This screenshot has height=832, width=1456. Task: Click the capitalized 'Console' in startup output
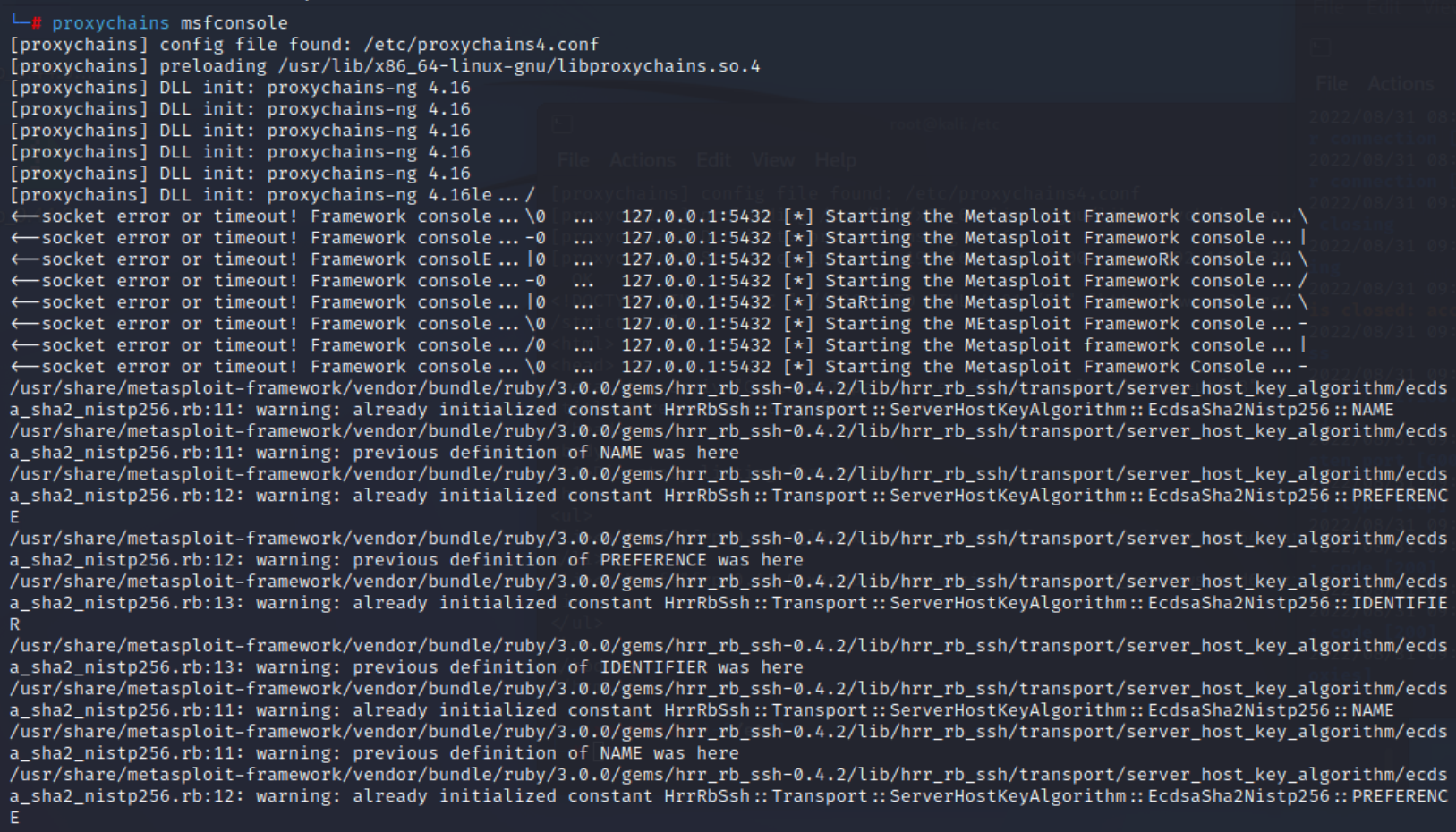pos(1228,367)
